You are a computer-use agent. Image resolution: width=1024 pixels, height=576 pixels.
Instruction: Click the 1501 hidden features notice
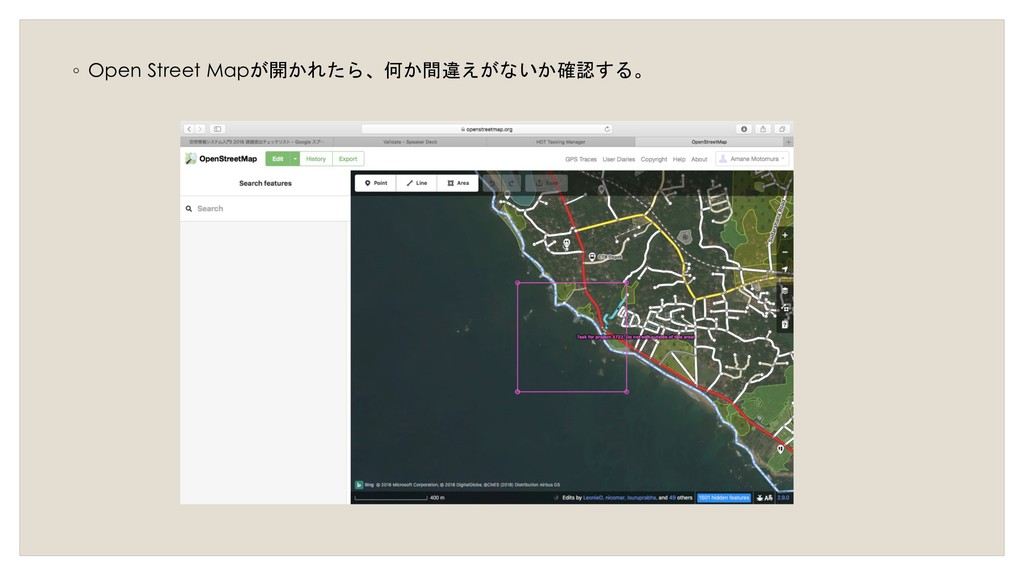723,497
